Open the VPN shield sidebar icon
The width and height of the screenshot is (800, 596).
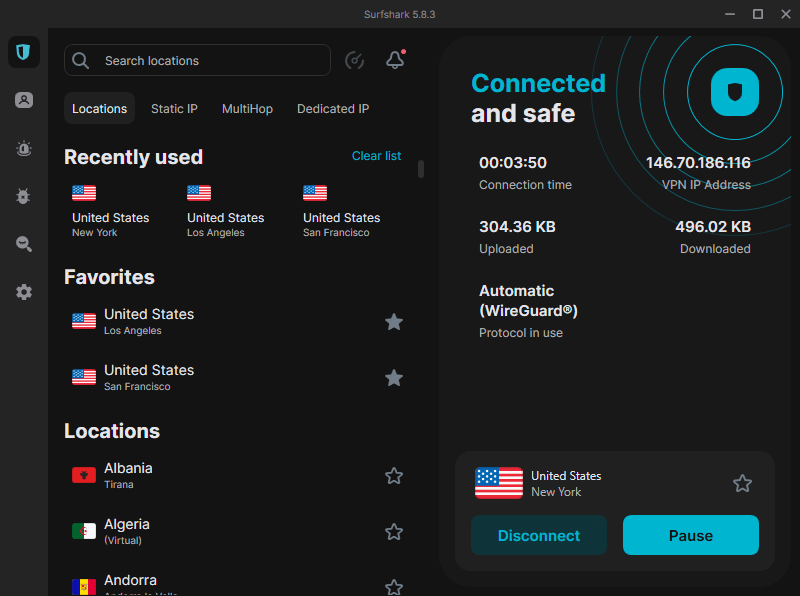(x=23, y=52)
